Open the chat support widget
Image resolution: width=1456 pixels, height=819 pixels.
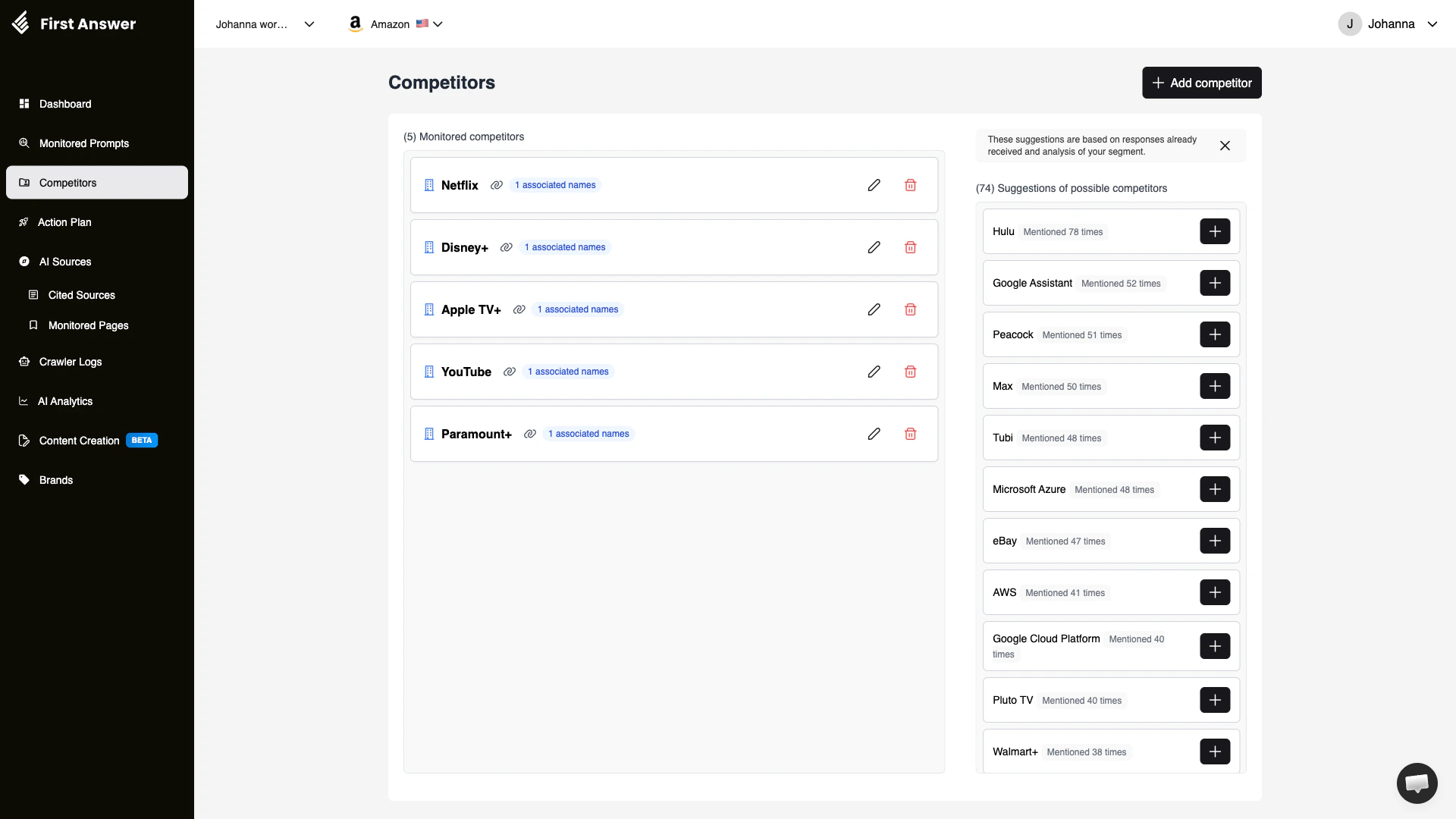pyautogui.click(x=1417, y=783)
